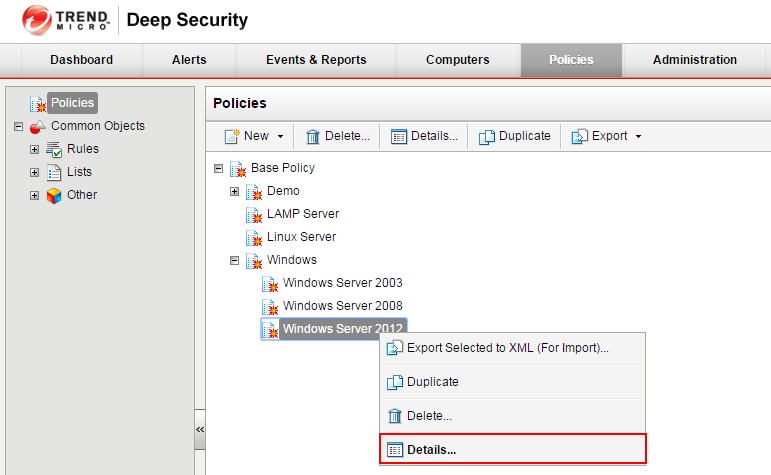Image resolution: width=771 pixels, height=475 pixels.
Task: Click the Policies sidebar icon
Action: pyautogui.click(x=38, y=104)
